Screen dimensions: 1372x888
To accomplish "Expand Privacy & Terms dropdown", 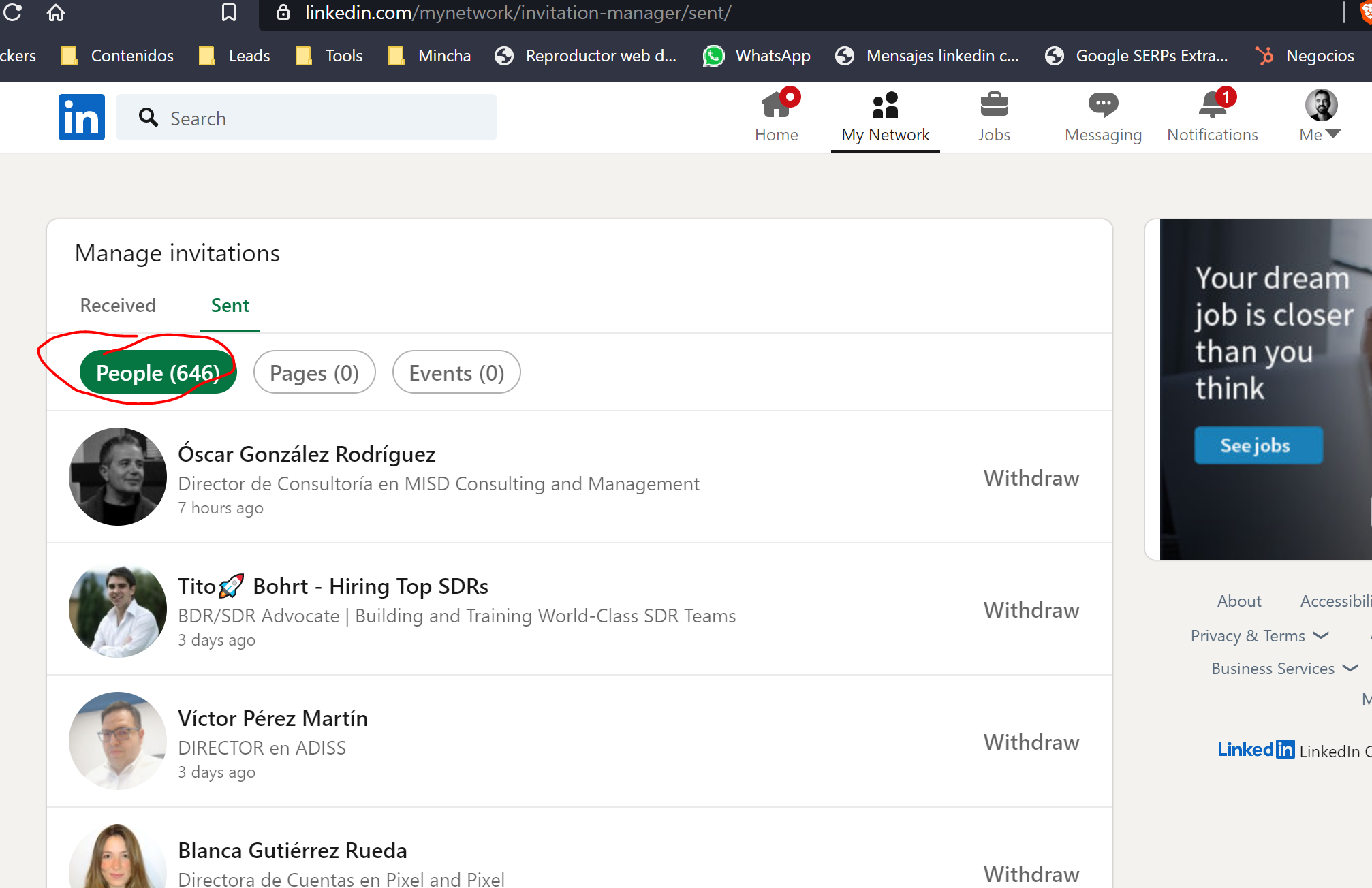I will [1260, 635].
